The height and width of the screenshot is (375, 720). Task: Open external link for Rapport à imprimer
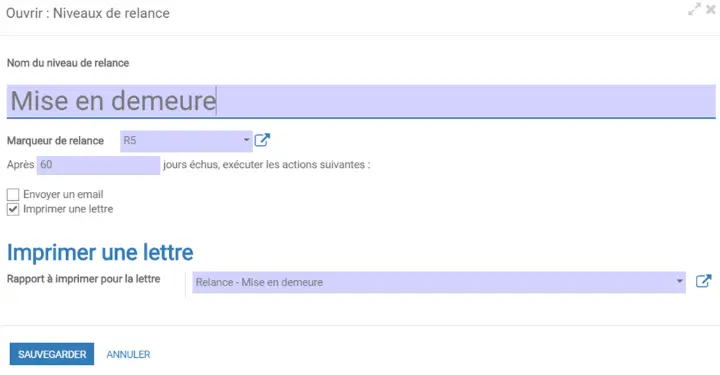[703, 281]
